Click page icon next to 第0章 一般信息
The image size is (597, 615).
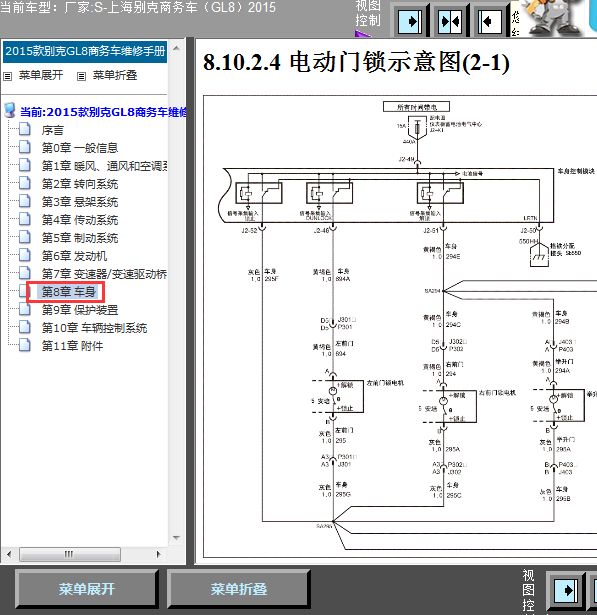pos(25,147)
